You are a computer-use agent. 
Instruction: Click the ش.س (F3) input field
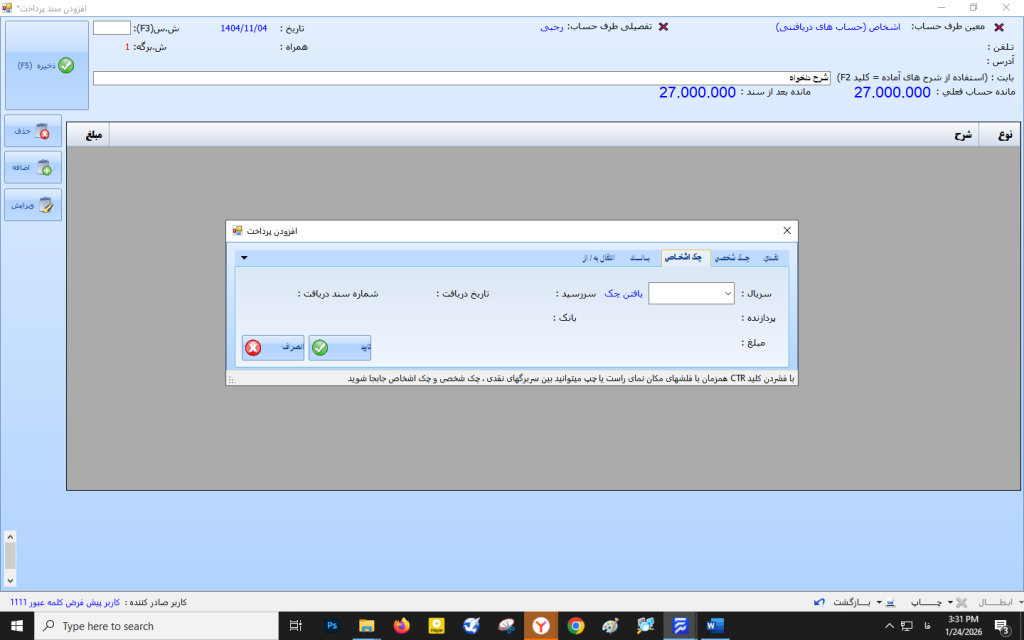[112, 28]
